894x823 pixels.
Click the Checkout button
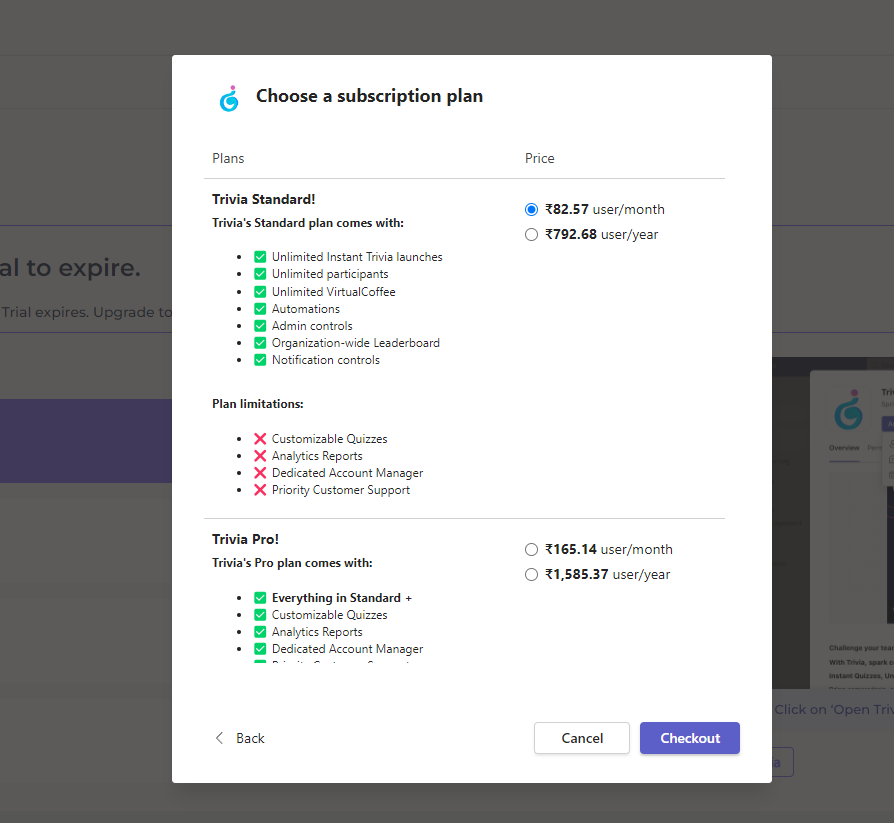tap(689, 738)
